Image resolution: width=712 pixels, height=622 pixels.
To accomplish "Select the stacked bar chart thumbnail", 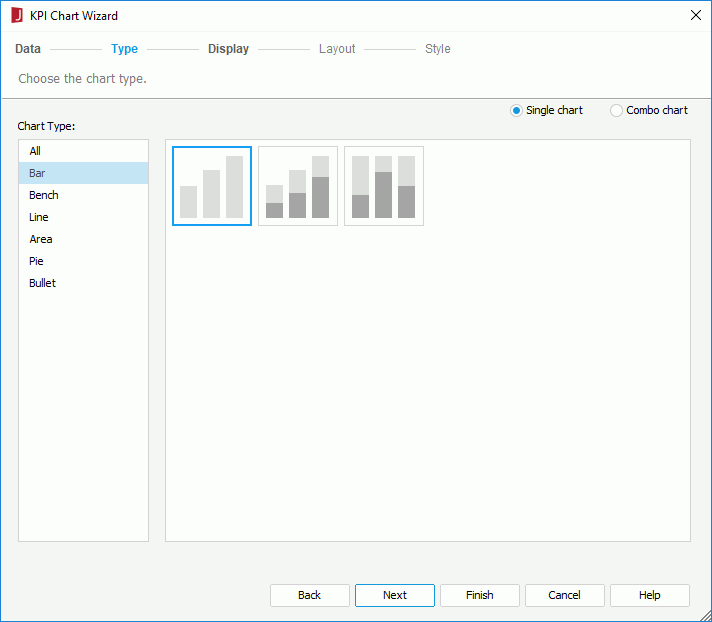I will click(x=298, y=186).
